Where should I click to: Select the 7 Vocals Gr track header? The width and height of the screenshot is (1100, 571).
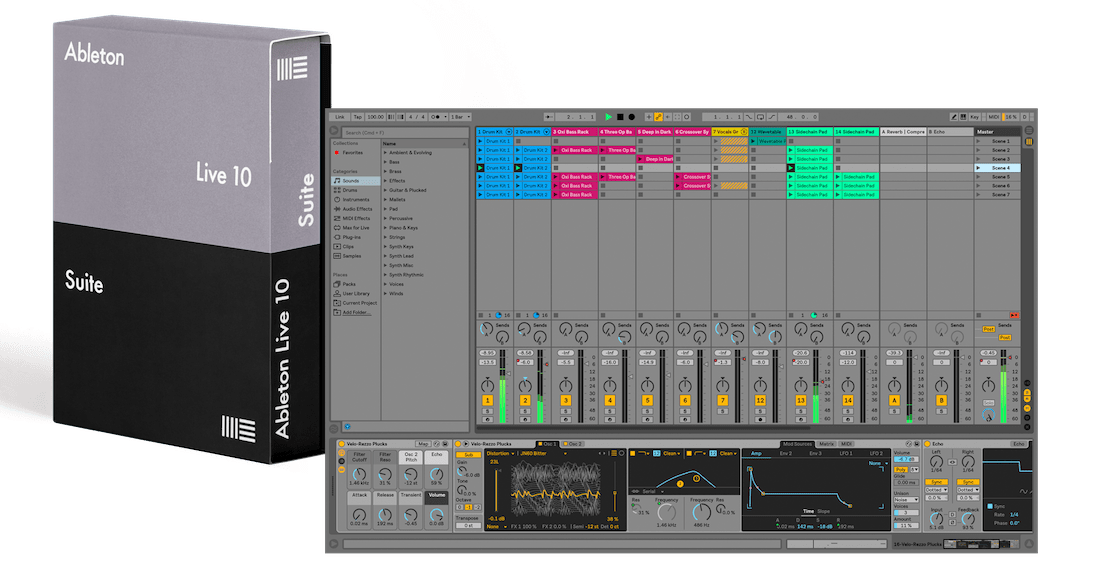tap(730, 132)
